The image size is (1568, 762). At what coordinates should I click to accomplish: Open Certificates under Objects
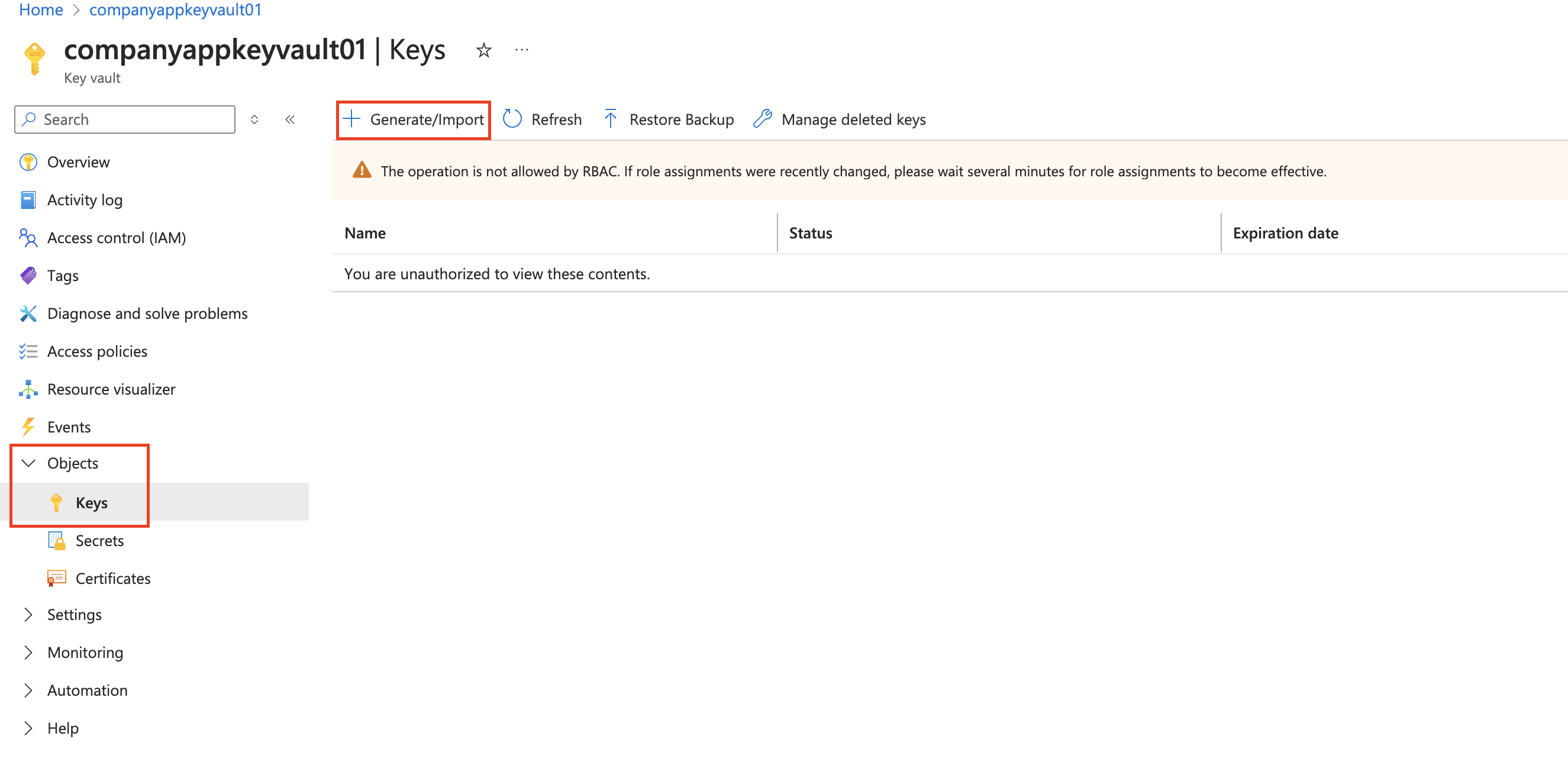[x=112, y=578]
